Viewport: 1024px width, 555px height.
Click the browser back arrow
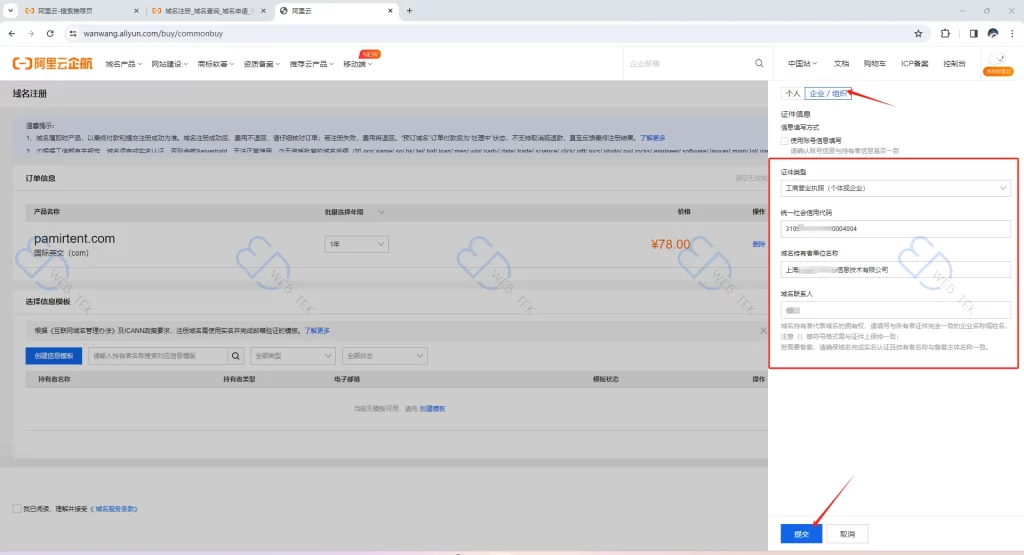click(x=12, y=33)
